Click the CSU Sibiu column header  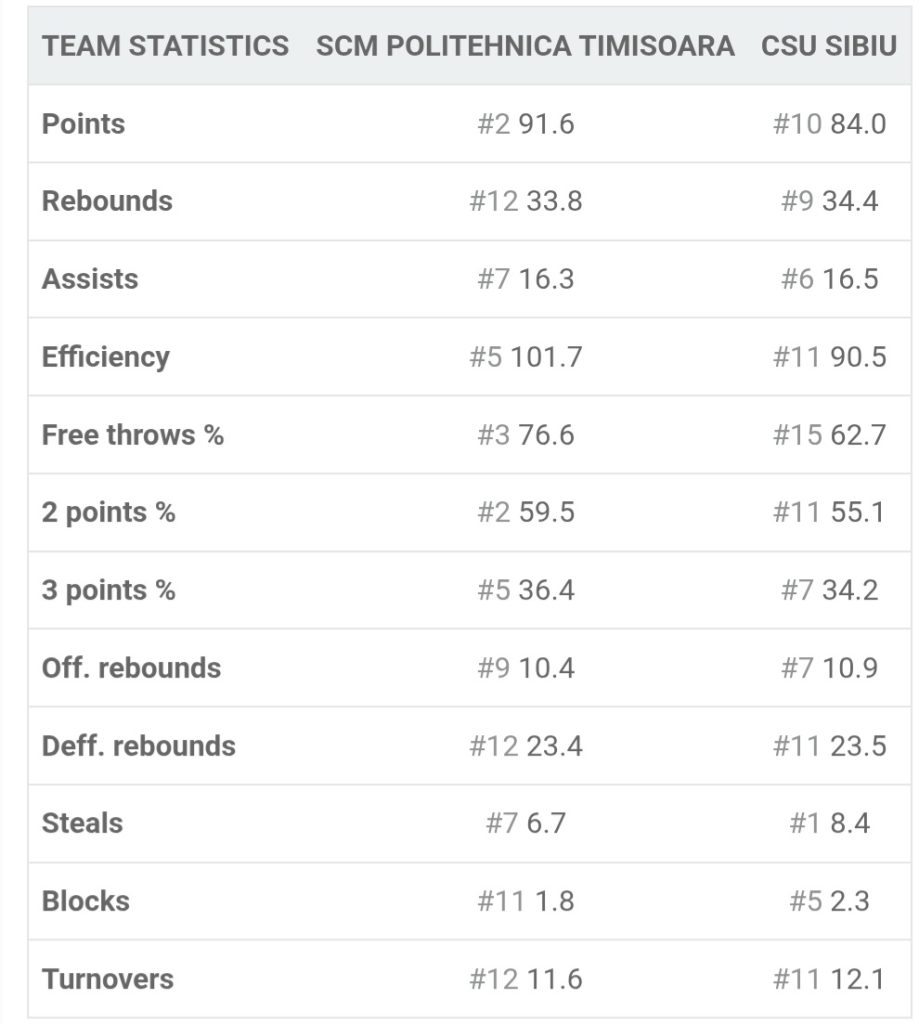[829, 46]
